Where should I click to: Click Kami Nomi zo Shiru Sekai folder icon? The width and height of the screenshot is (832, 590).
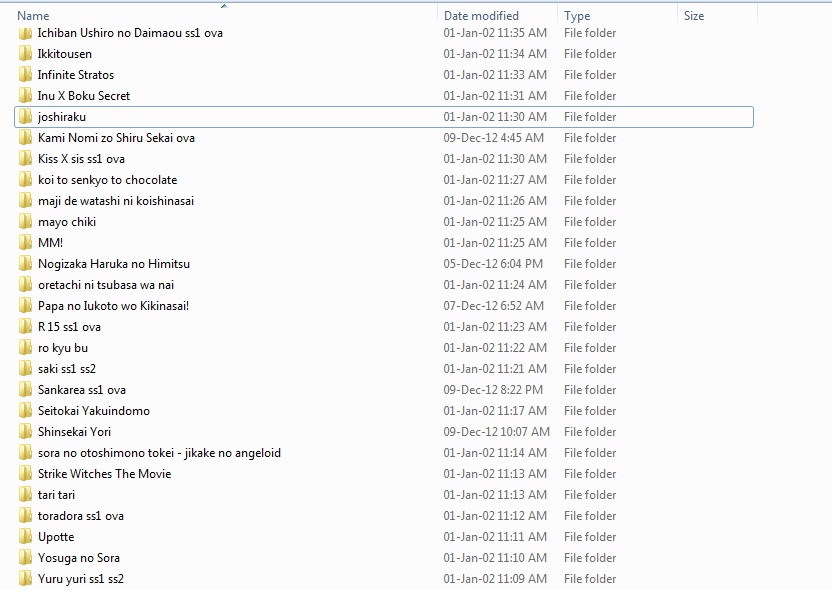click(x=25, y=138)
